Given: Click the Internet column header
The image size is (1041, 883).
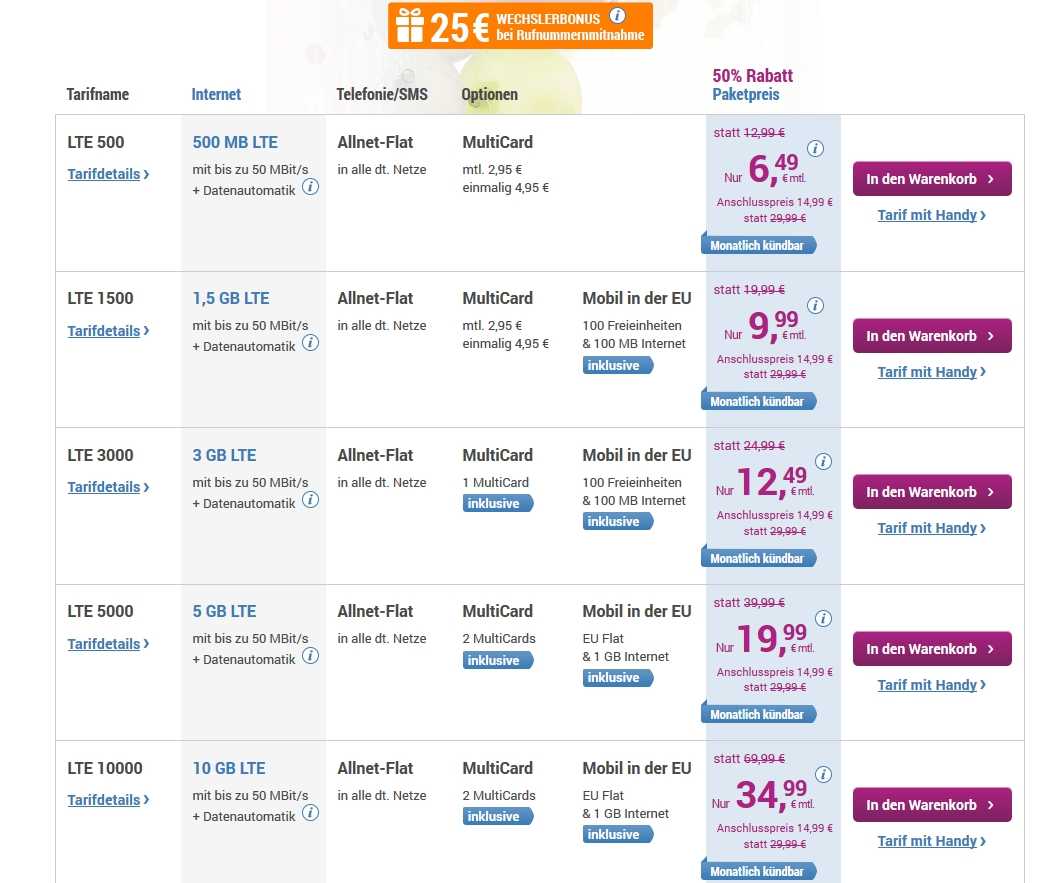Looking at the screenshot, I should click(216, 95).
